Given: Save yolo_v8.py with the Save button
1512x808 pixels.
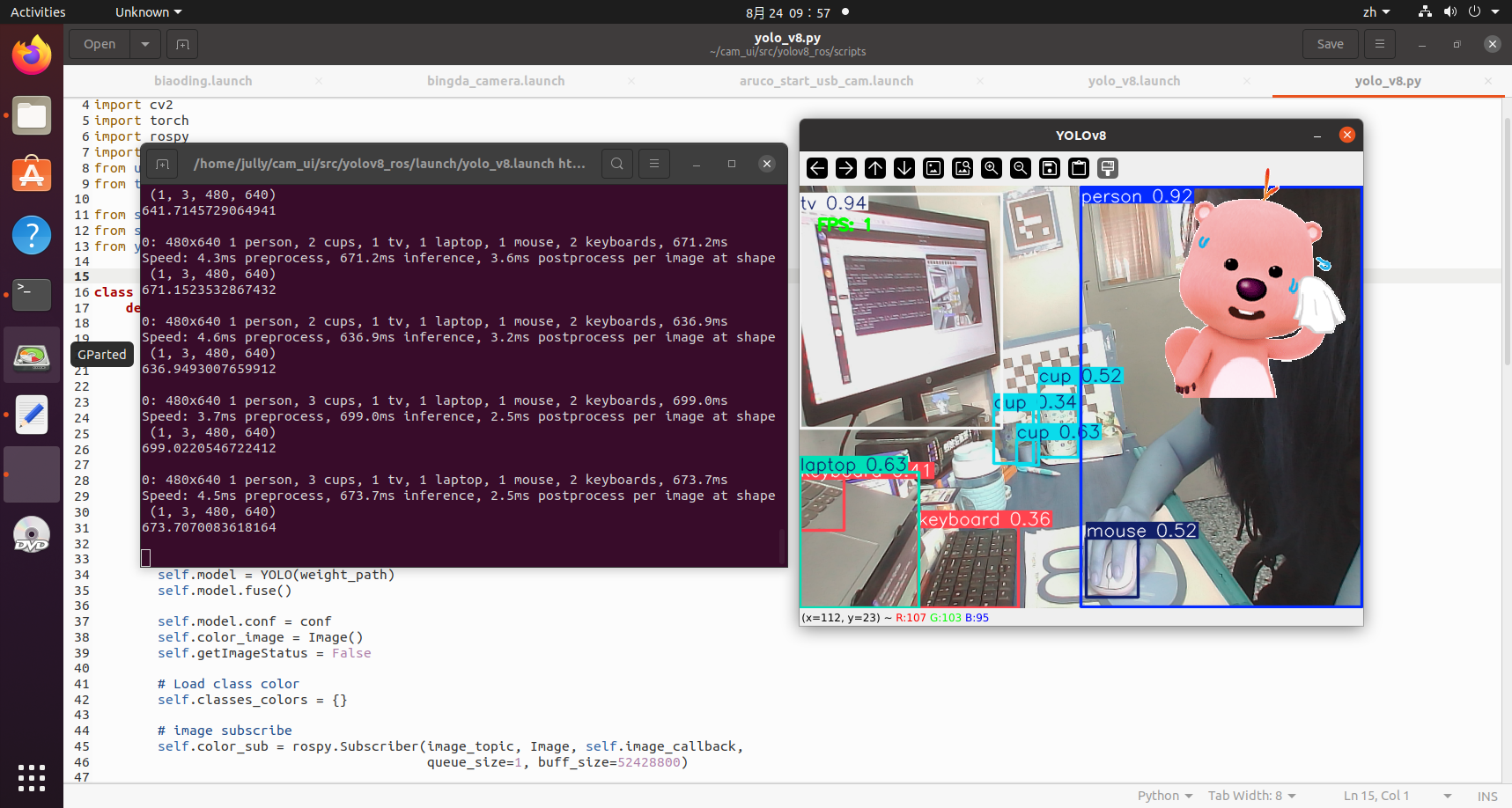Looking at the screenshot, I should coord(1330,44).
